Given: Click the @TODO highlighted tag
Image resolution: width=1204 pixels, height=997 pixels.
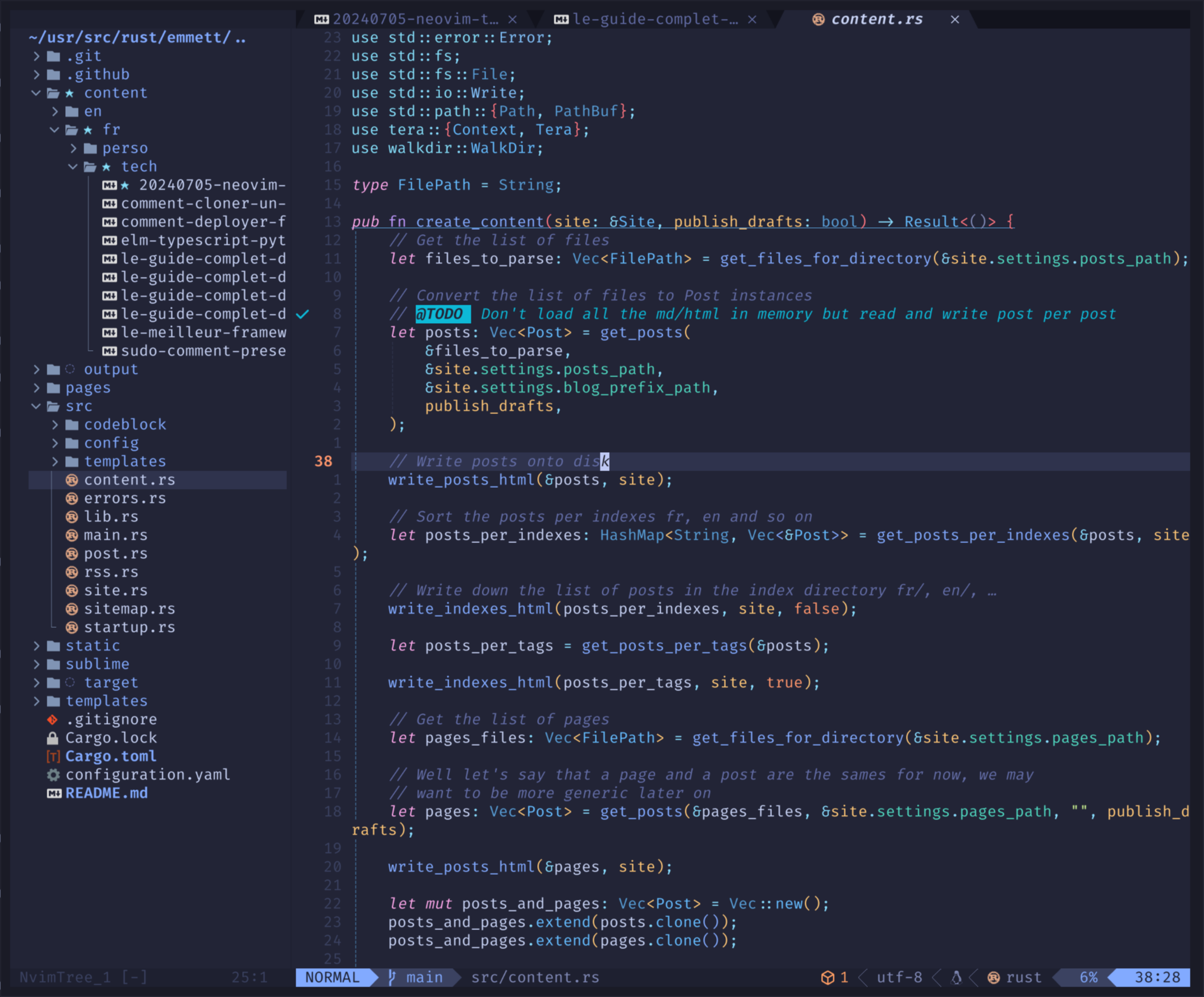Looking at the screenshot, I should (443, 314).
